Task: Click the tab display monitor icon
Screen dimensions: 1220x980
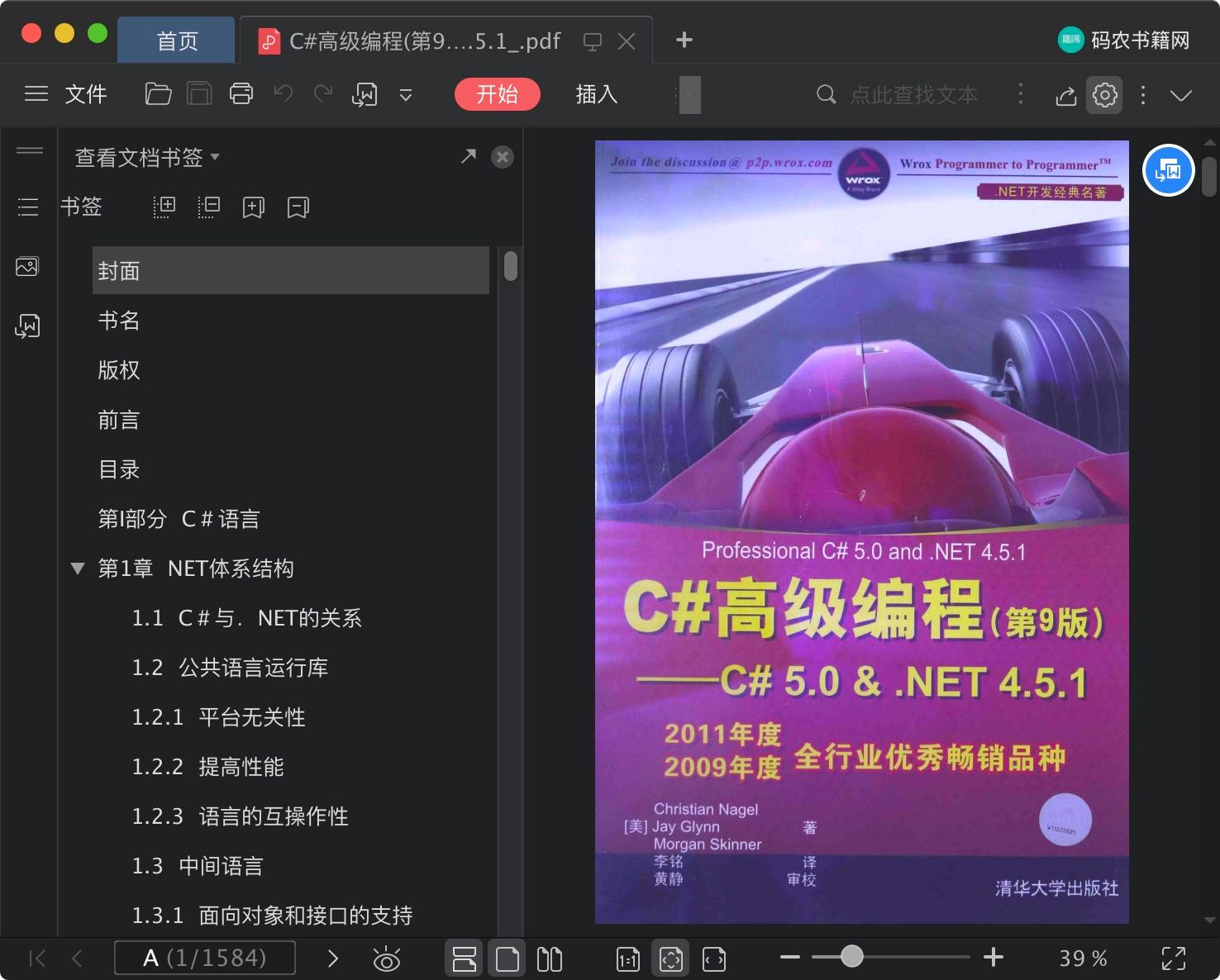Action: click(x=593, y=41)
